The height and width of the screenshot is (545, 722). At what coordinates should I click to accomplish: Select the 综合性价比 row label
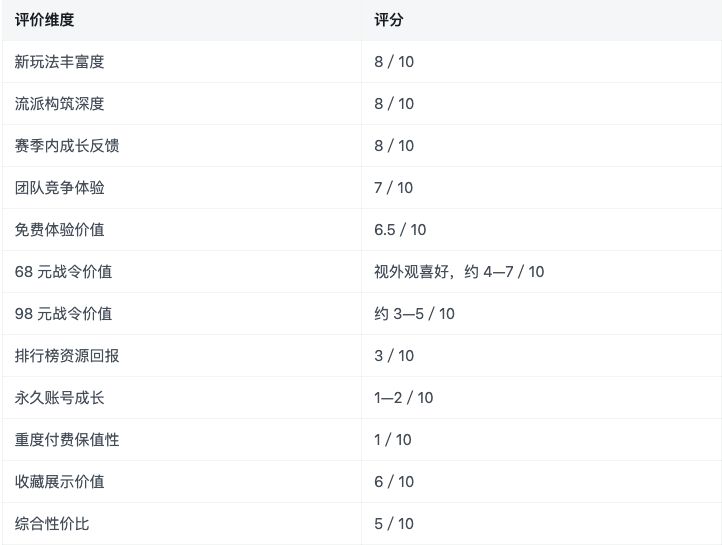pyautogui.click(x=52, y=524)
